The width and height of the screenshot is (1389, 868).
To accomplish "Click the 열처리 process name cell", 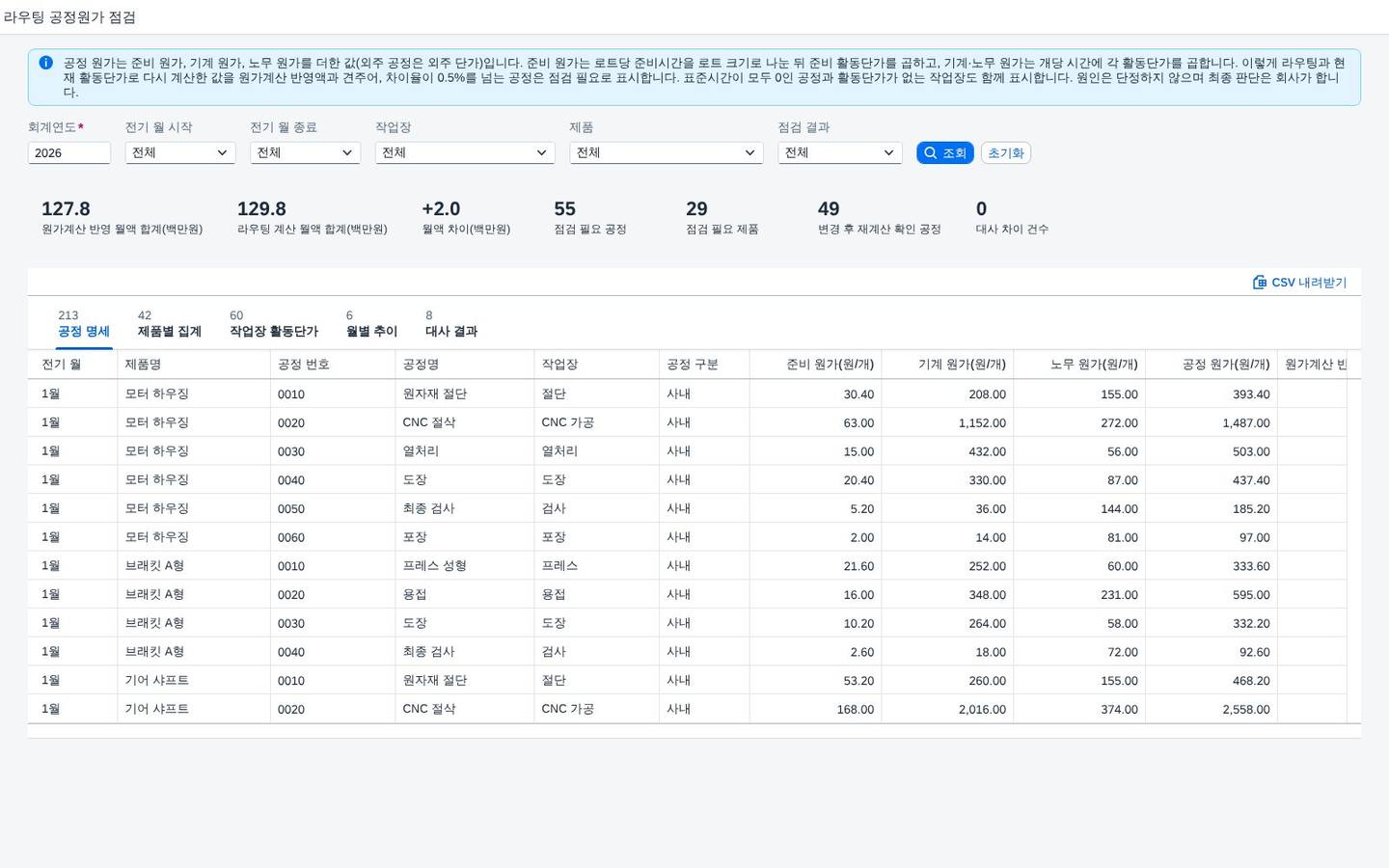I will (465, 451).
